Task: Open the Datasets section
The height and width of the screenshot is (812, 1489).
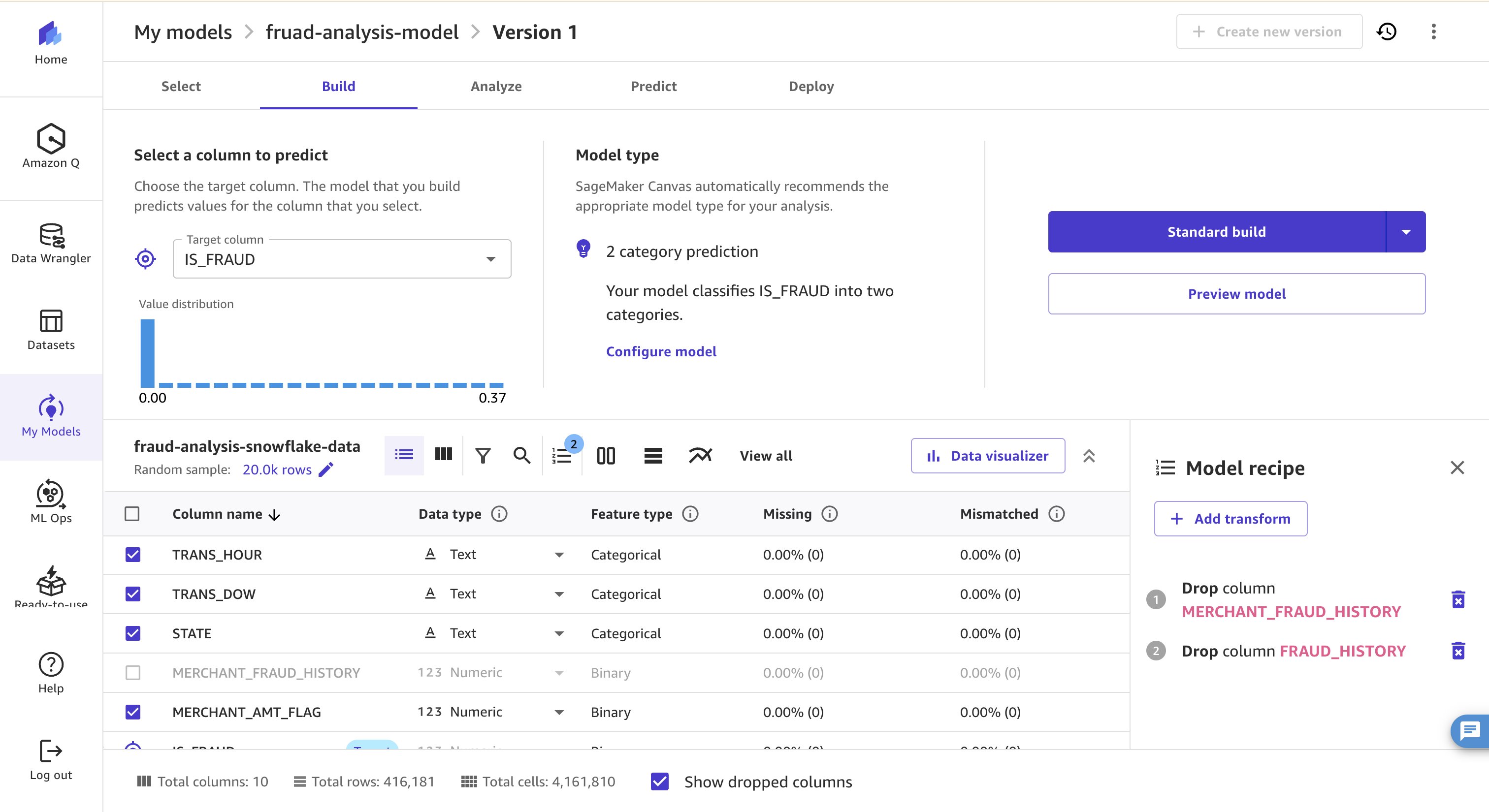Action: click(x=51, y=330)
